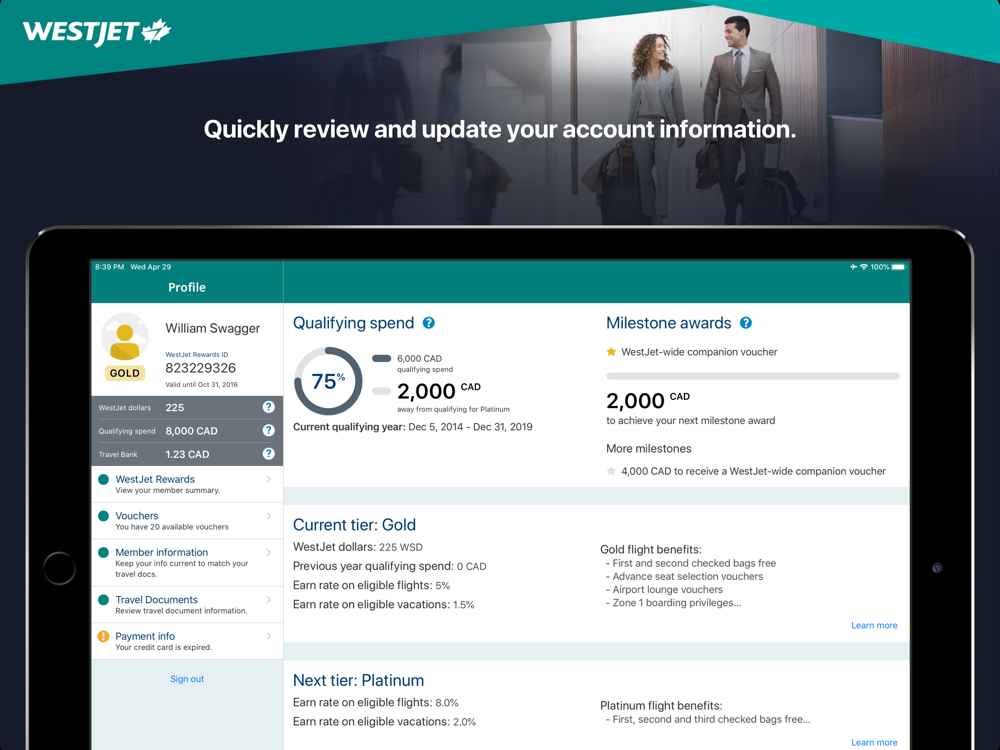1000x750 pixels.
Task: Tap the airplane mode status icon
Action: (853, 267)
